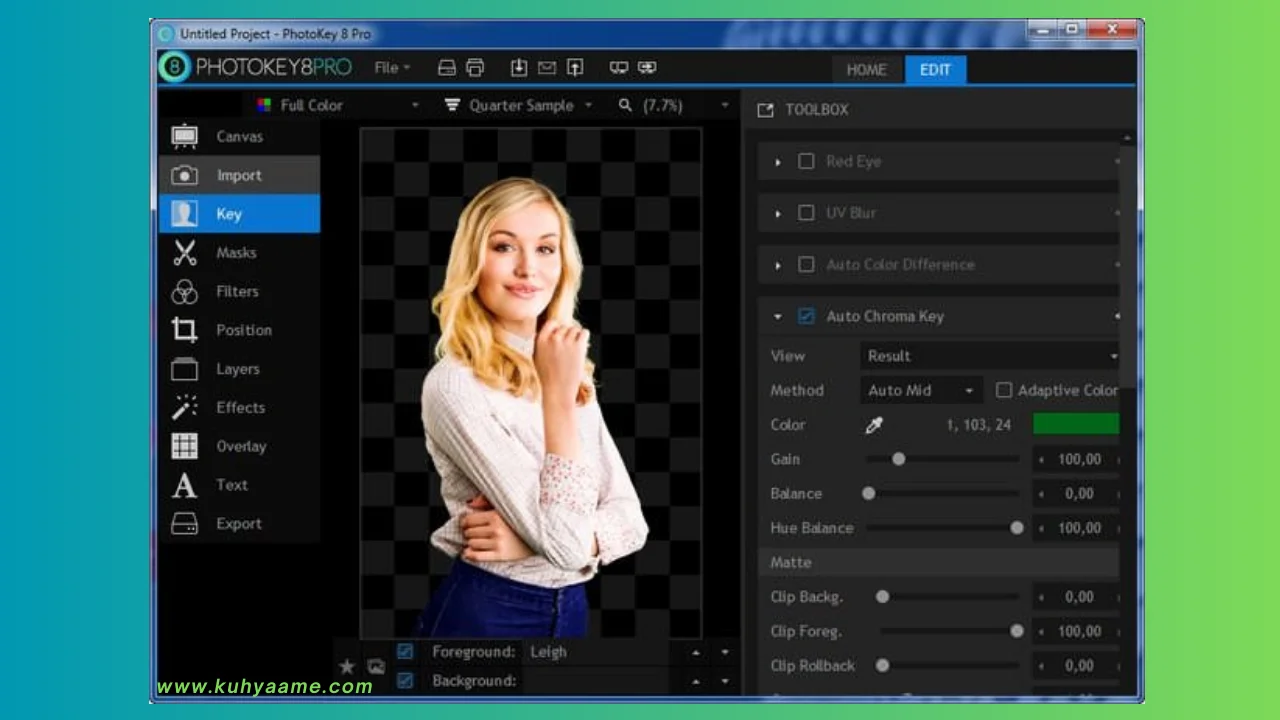Image resolution: width=1280 pixels, height=720 pixels.
Task: Click the first dual-monitor toolbar icon
Action: tap(619, 67)
